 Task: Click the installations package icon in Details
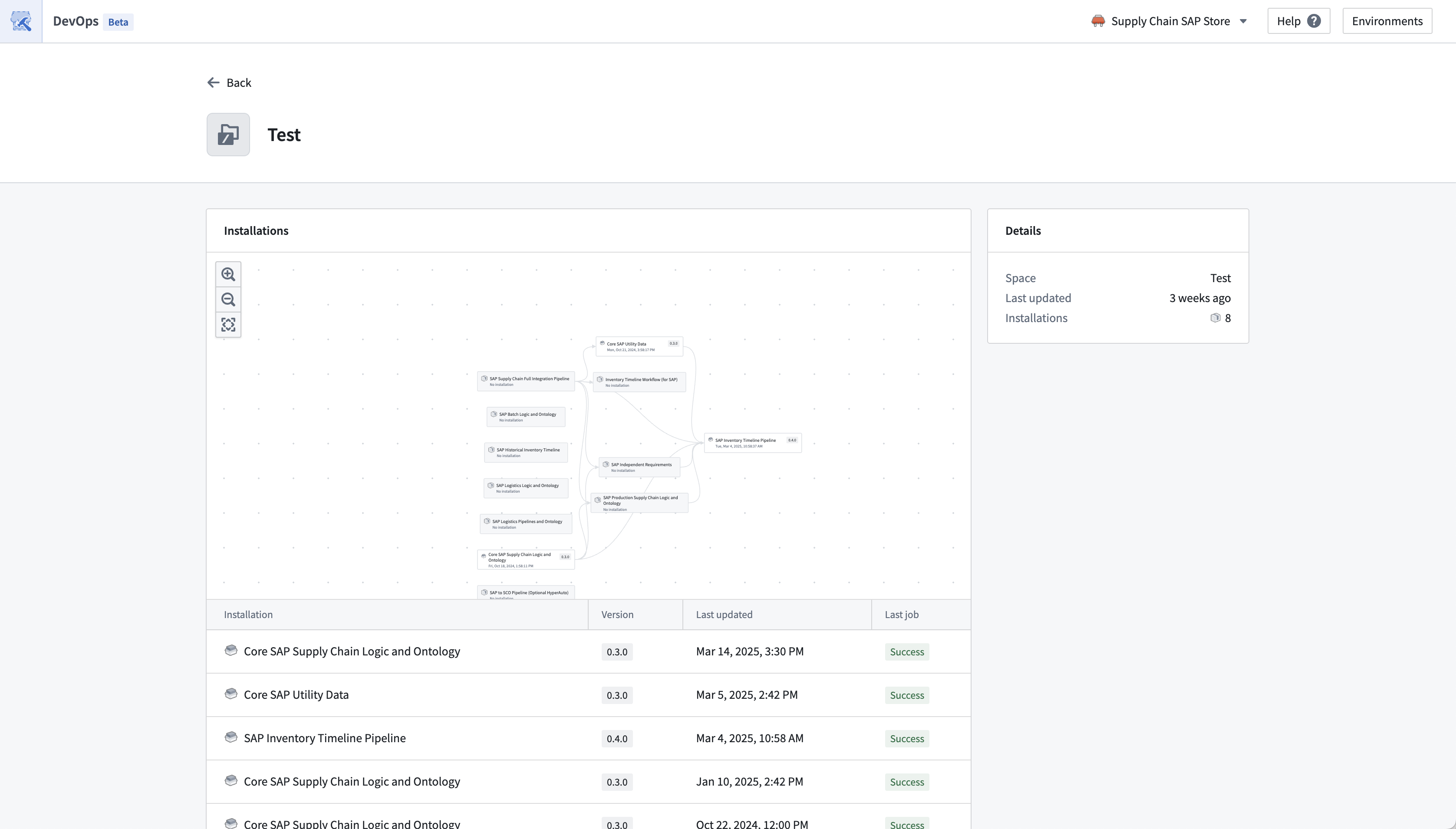tap(1215, 318)
